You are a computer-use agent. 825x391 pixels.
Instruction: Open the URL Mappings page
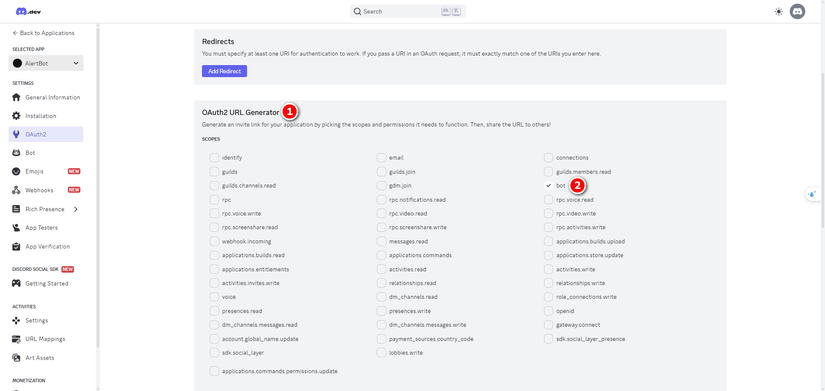(x=46, y=339)
